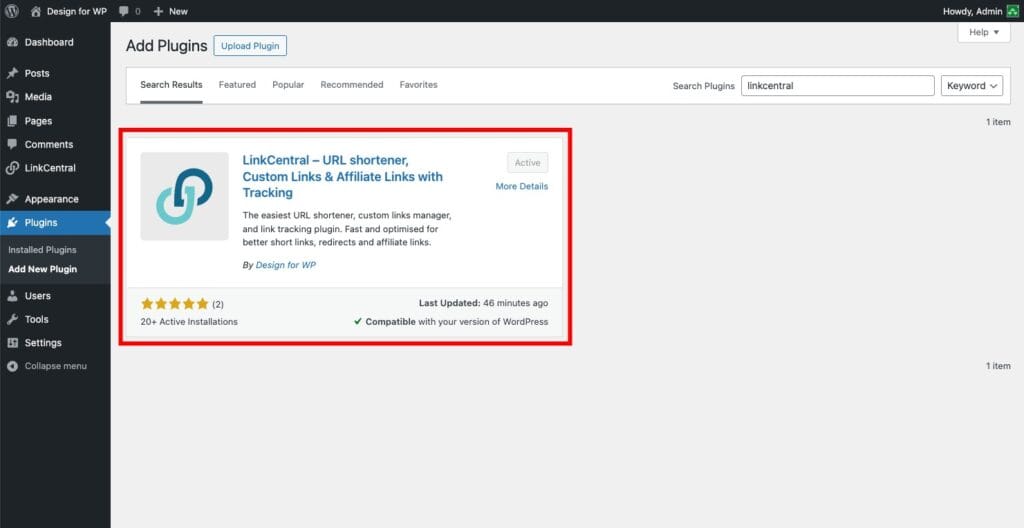Switch to the Search Results tab
The image size is (1024, 528).
[171, 85]
